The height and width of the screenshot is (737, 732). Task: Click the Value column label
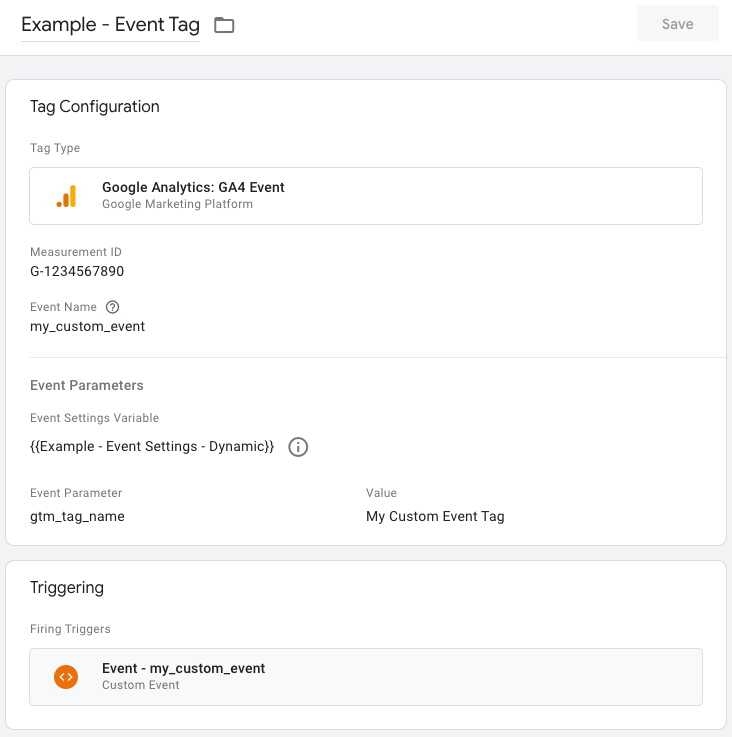381,493
